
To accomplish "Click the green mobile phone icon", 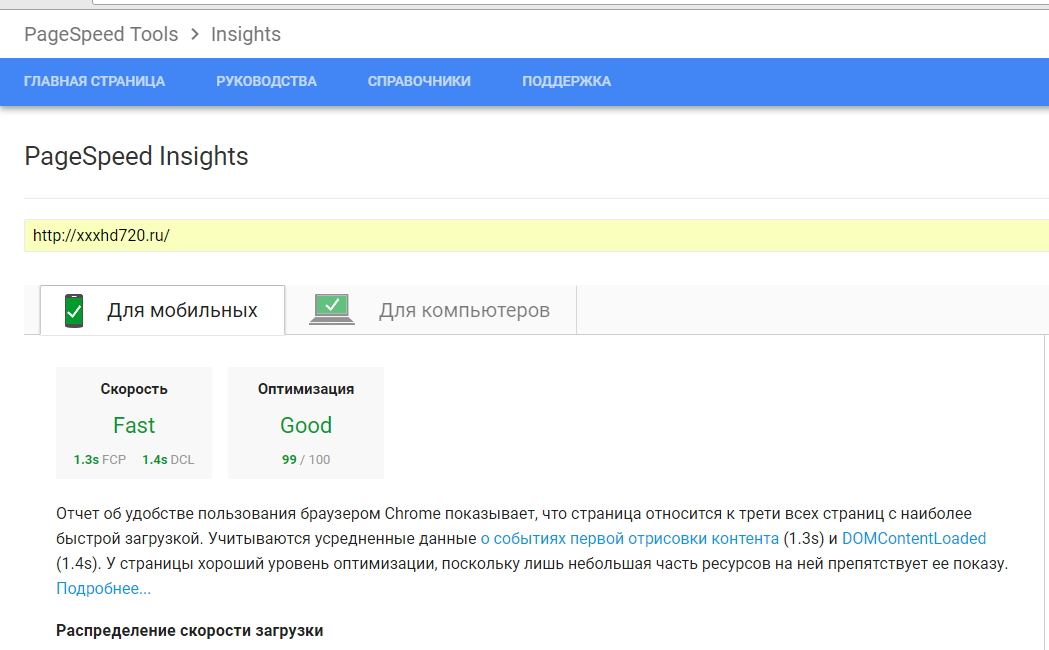I will click(73, 310).
